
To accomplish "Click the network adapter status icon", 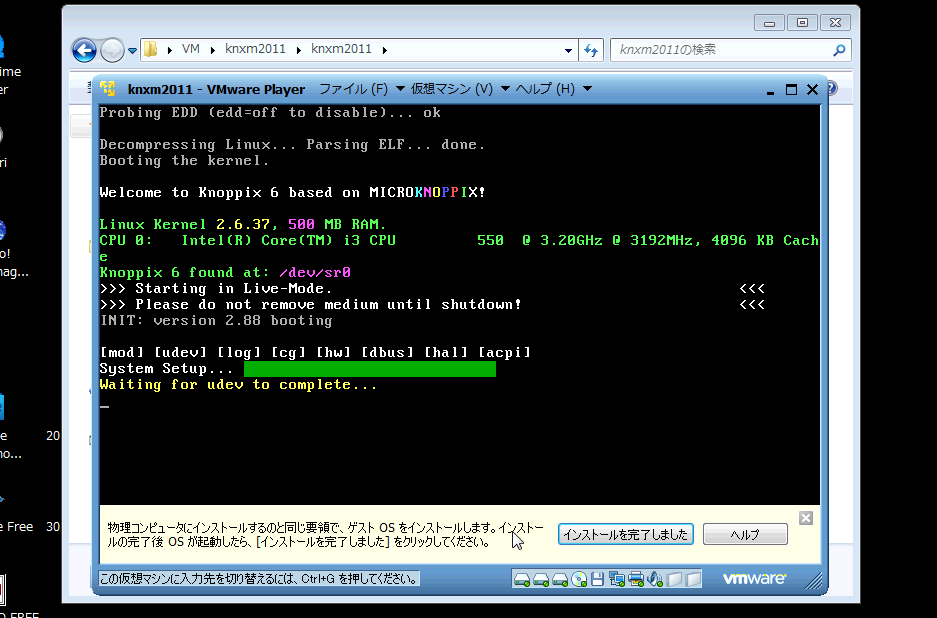I will coord(617,579).
